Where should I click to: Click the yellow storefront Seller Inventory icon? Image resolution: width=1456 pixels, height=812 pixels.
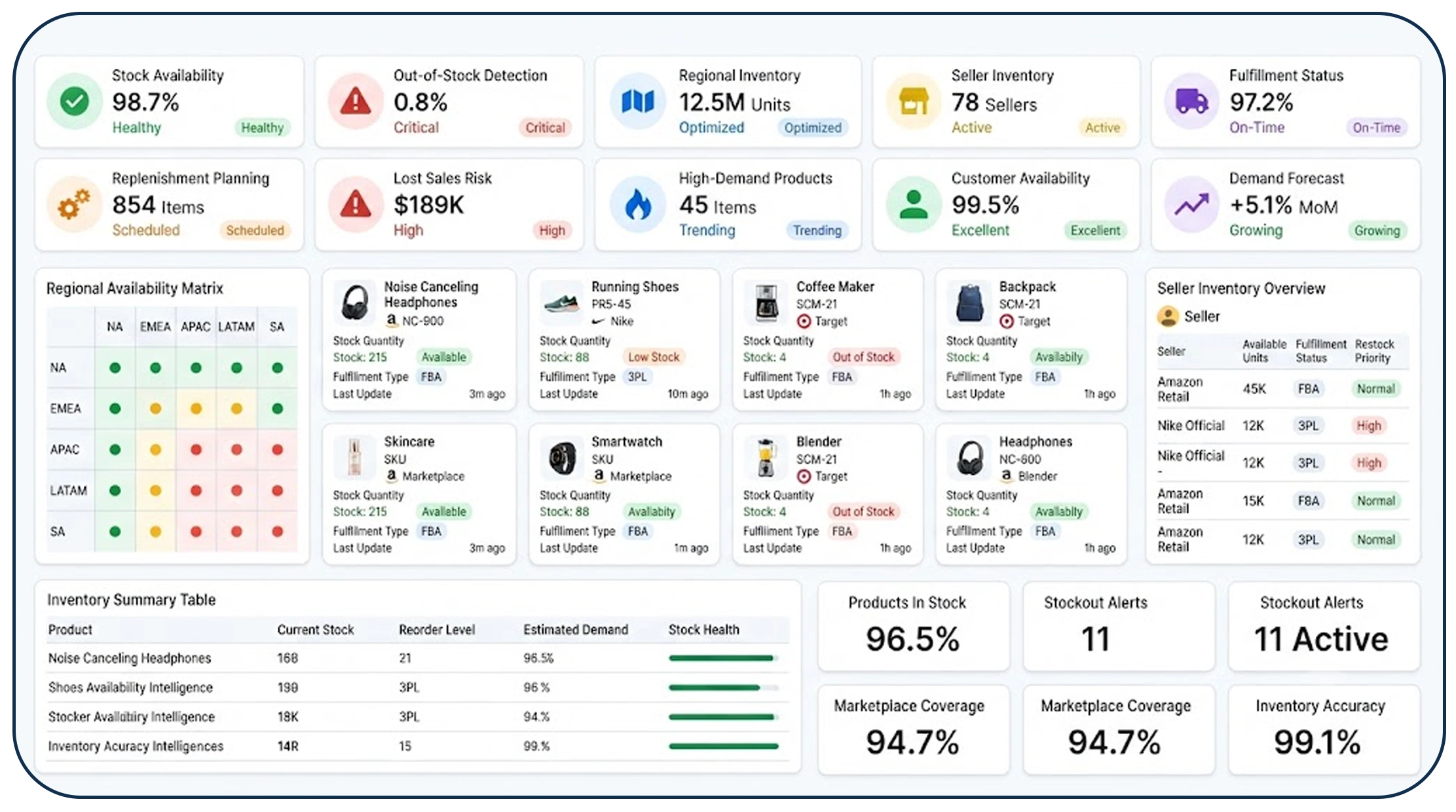tap(913, 101)
